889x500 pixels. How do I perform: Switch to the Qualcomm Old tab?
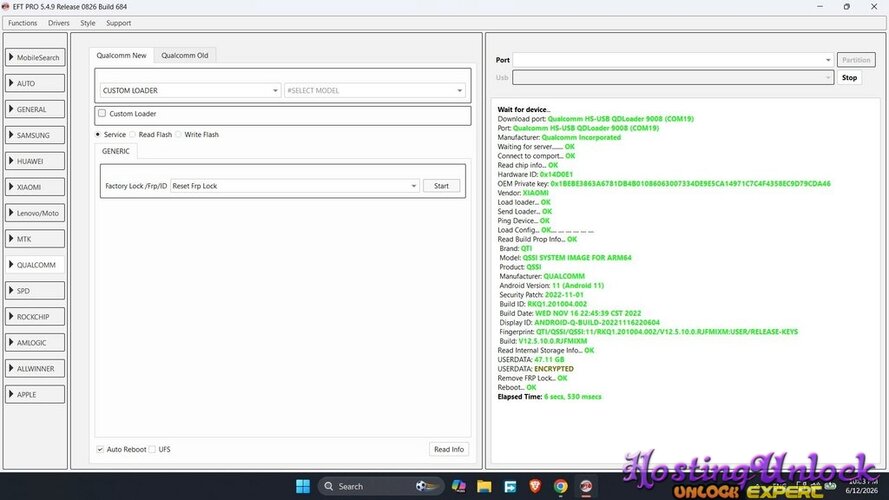(185, 56)
